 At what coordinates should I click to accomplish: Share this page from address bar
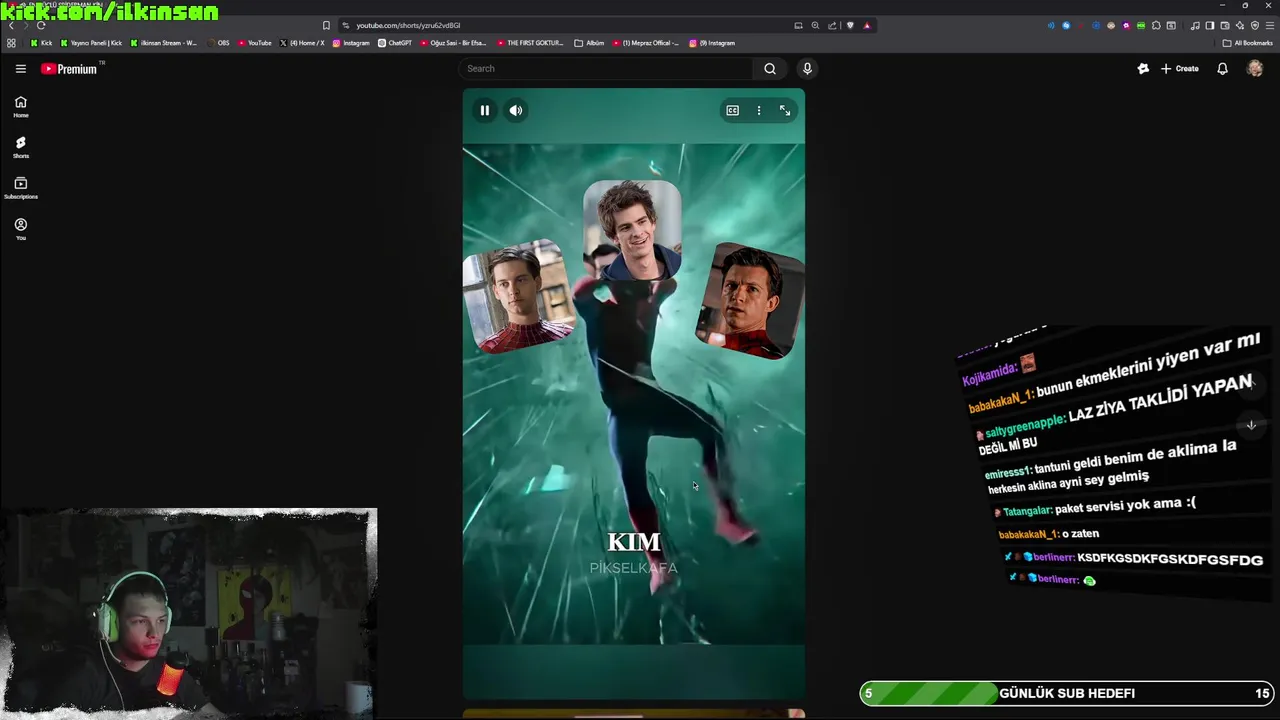(832, 25)
